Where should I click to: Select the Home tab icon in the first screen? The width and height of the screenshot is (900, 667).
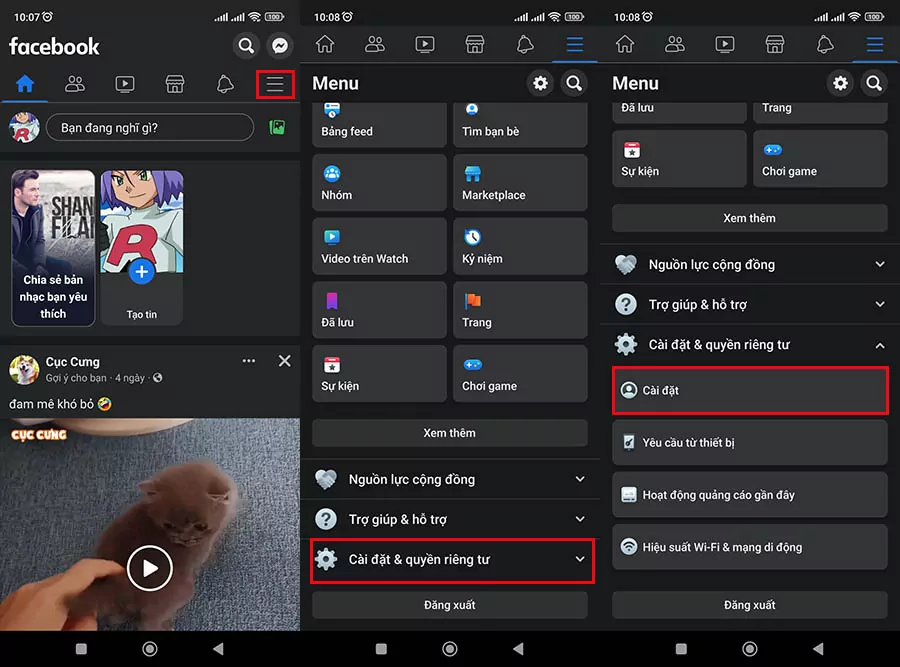coord(25,84)
